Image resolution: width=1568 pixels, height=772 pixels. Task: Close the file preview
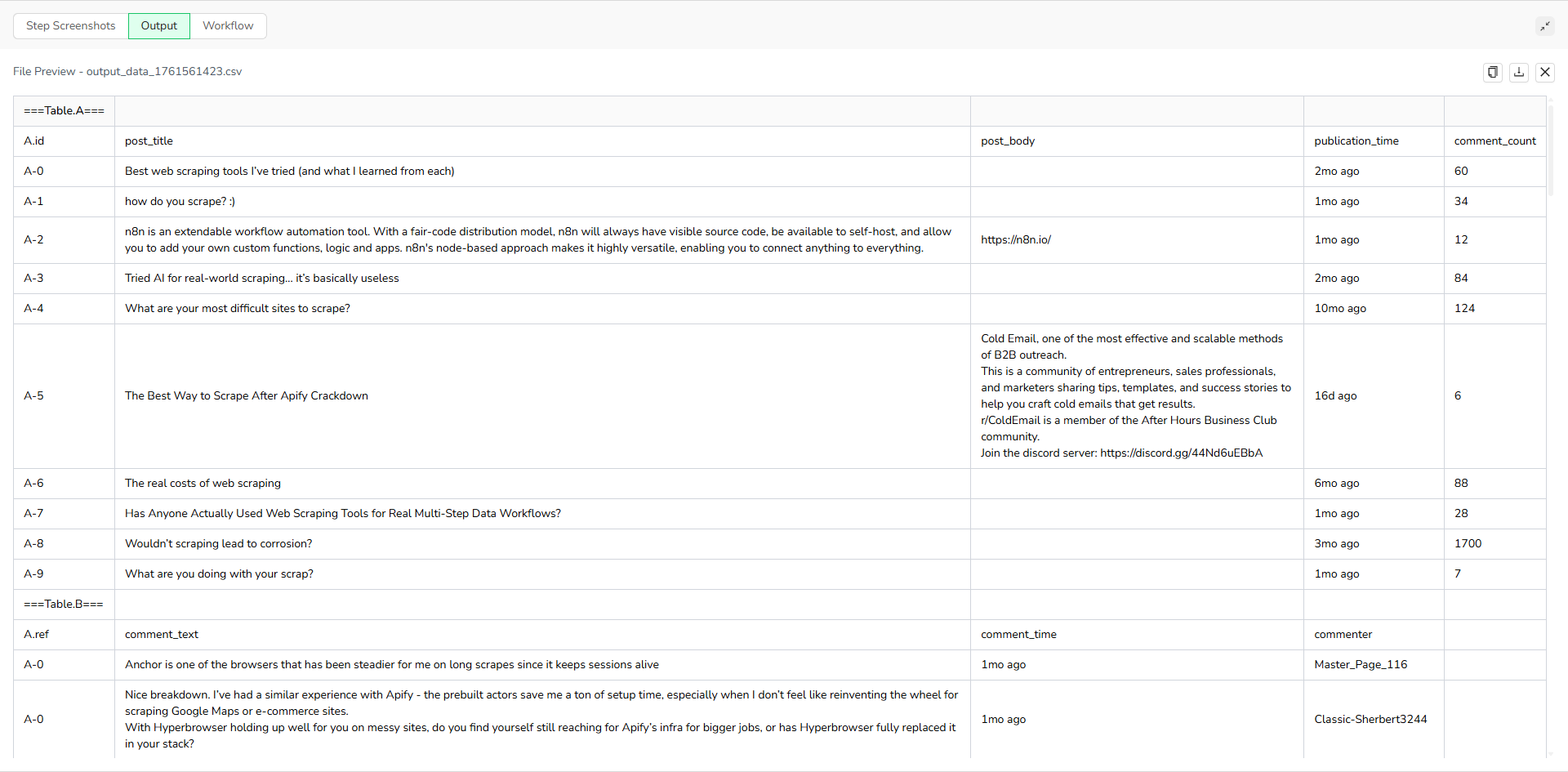1545,72
